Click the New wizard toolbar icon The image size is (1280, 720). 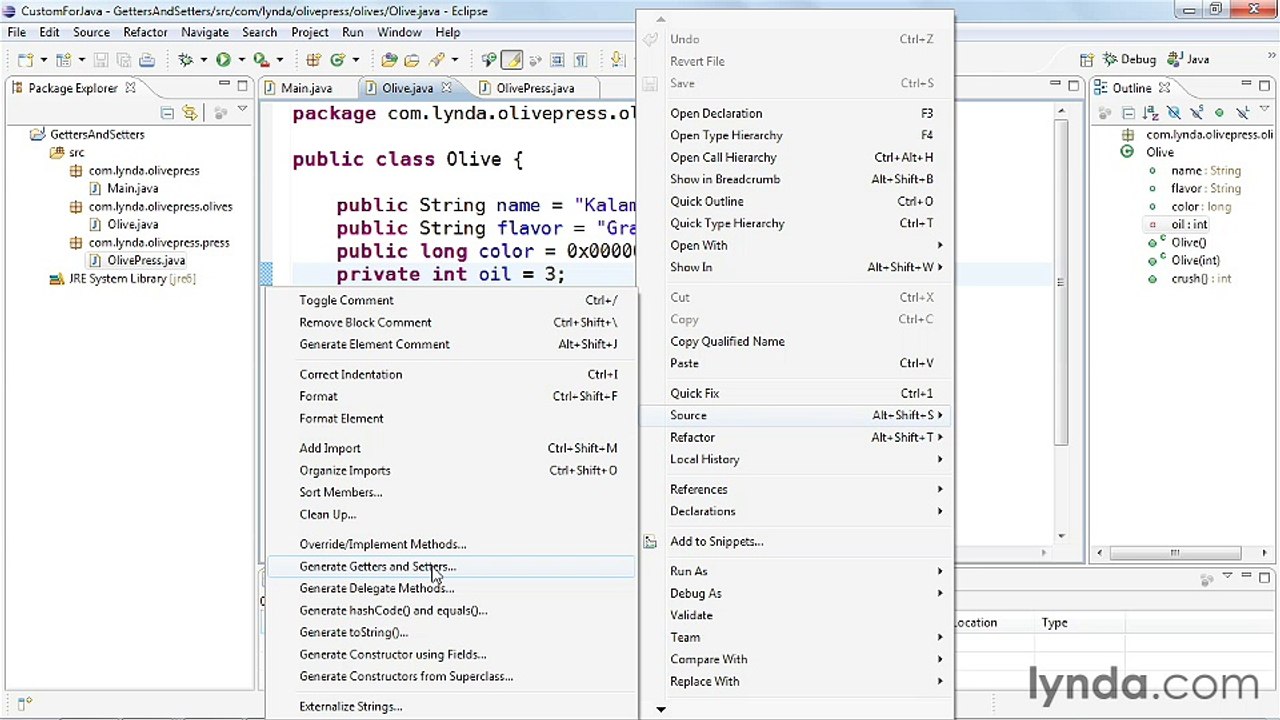[25, 60]
